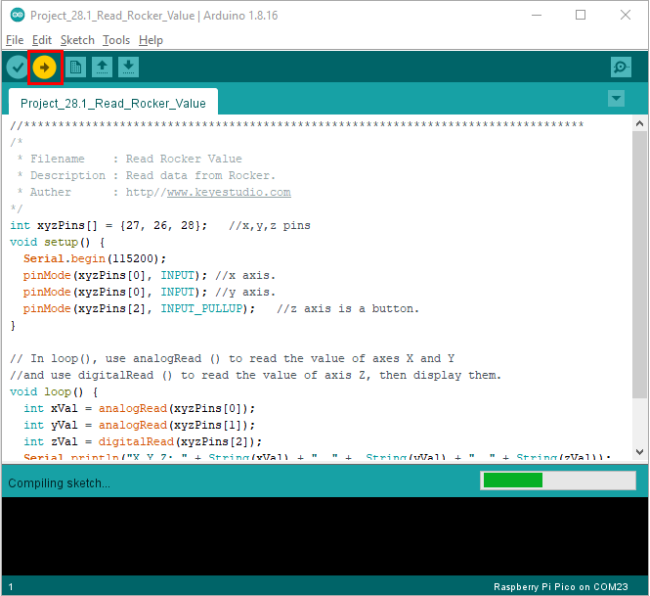
Task: Open the File menu
Action: [15, 40]
